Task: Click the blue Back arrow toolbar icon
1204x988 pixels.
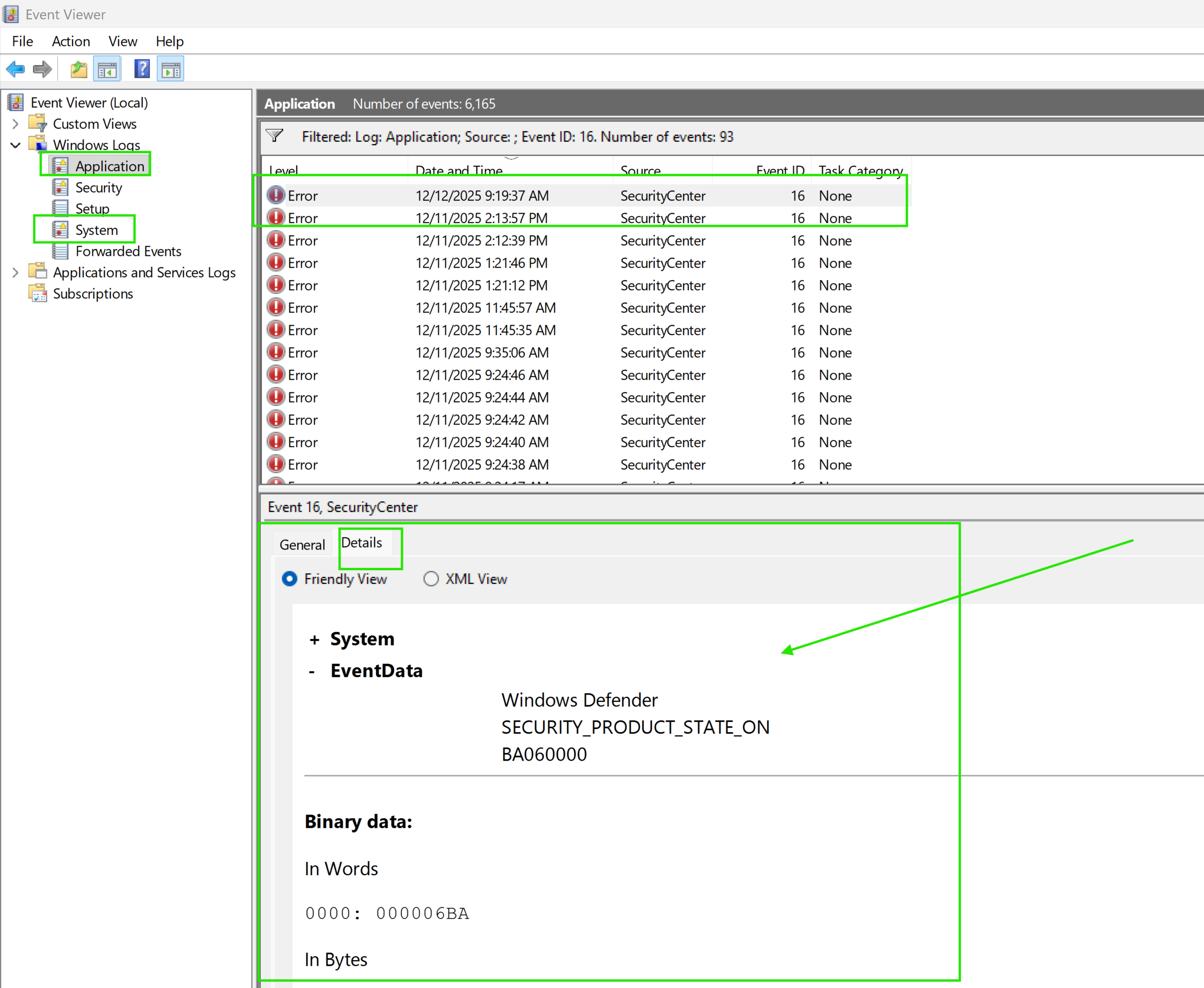Action: click(x=16, y=69)
